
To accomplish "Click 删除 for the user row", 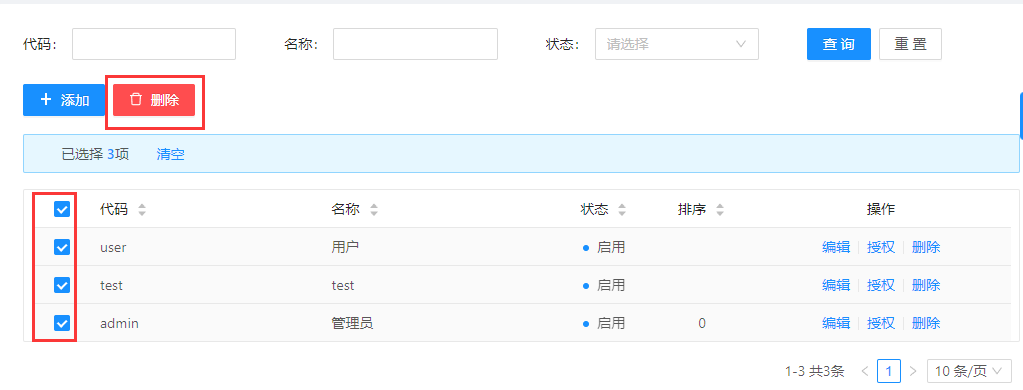I will click(926, 247).
